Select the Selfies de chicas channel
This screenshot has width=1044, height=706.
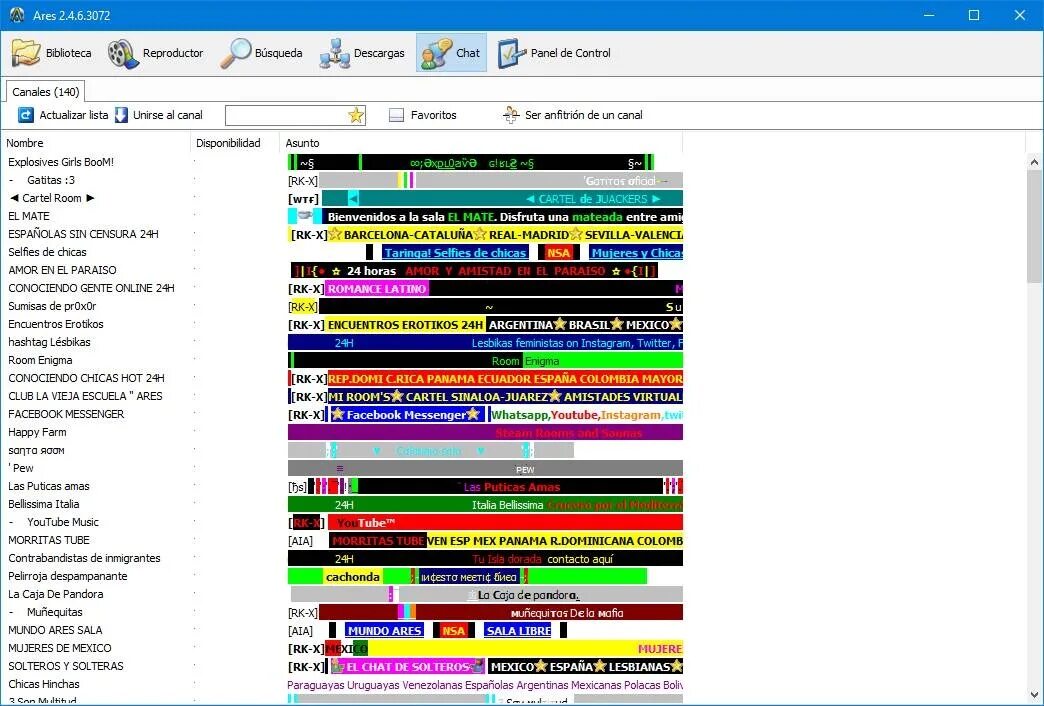47,252
